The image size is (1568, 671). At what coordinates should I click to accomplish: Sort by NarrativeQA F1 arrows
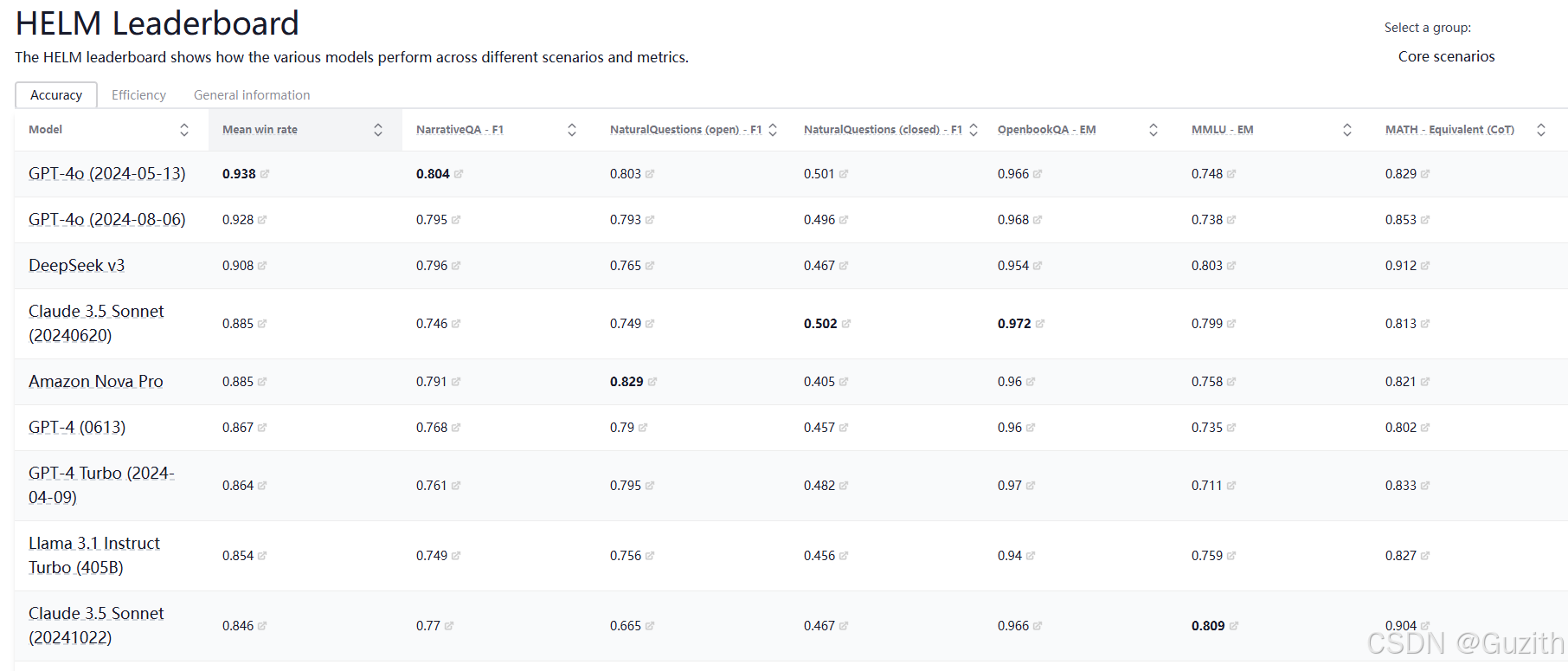coord(572,130)
